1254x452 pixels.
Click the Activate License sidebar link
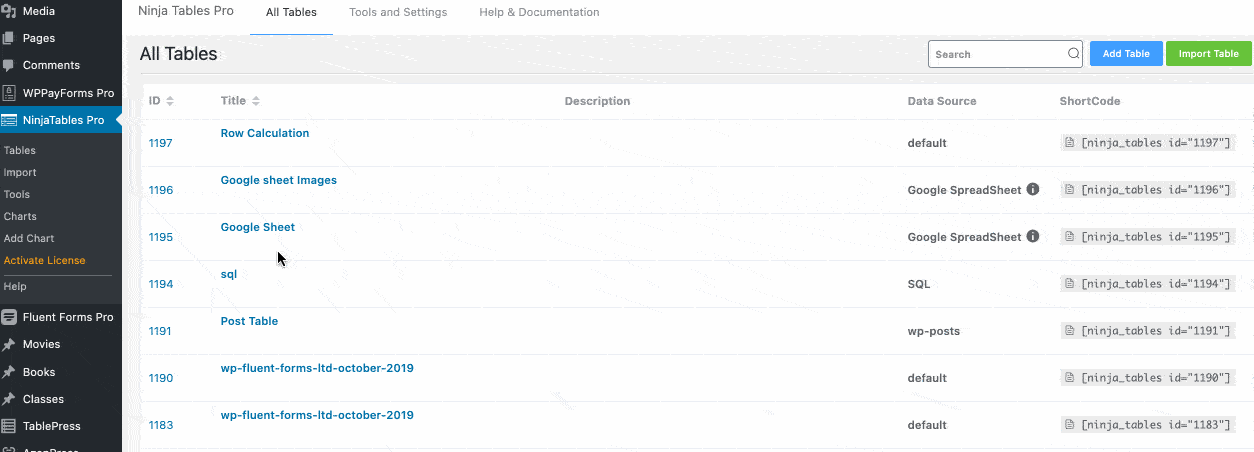(44, 260)
